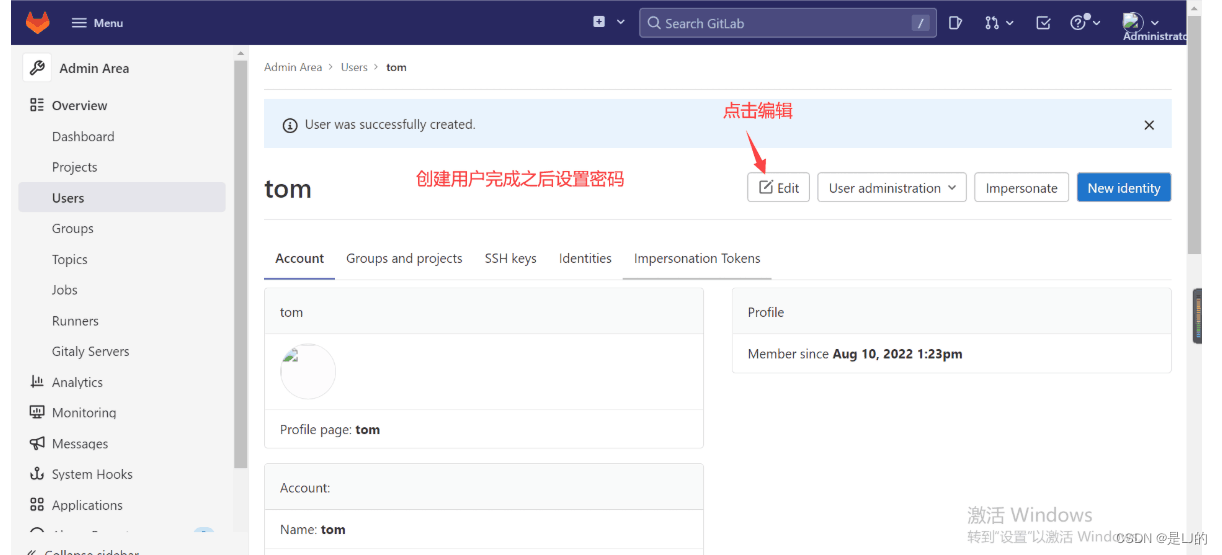Click Users breadcrumb link
This screenshot has width=1222, height=555.
tap(354, 67)
